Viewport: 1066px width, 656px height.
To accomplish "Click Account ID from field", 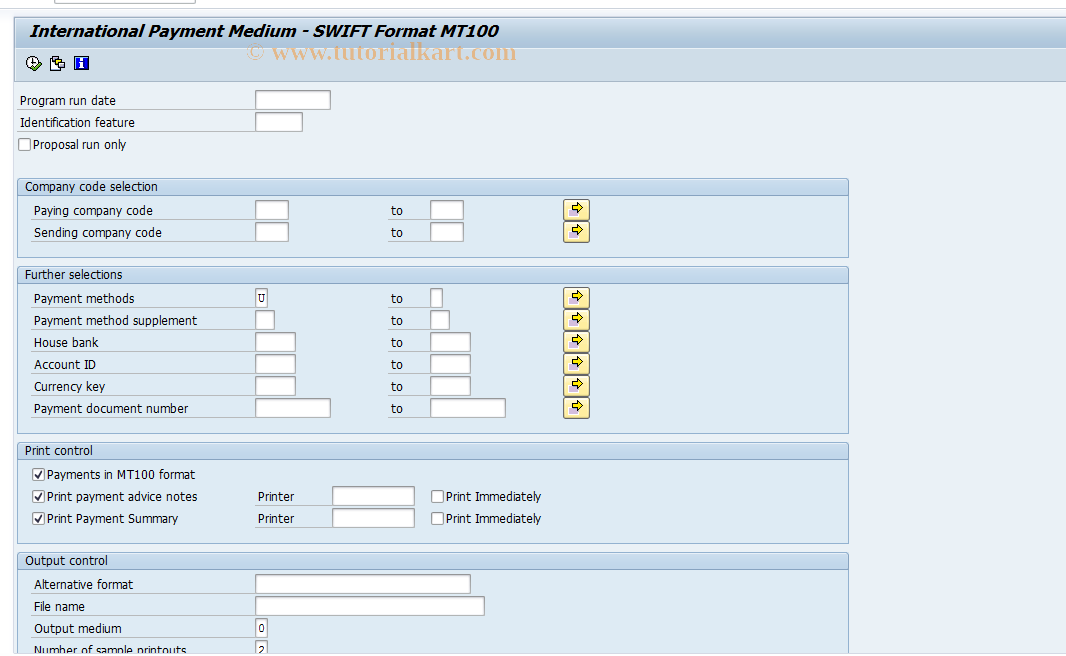I will [x=275, y=364].
